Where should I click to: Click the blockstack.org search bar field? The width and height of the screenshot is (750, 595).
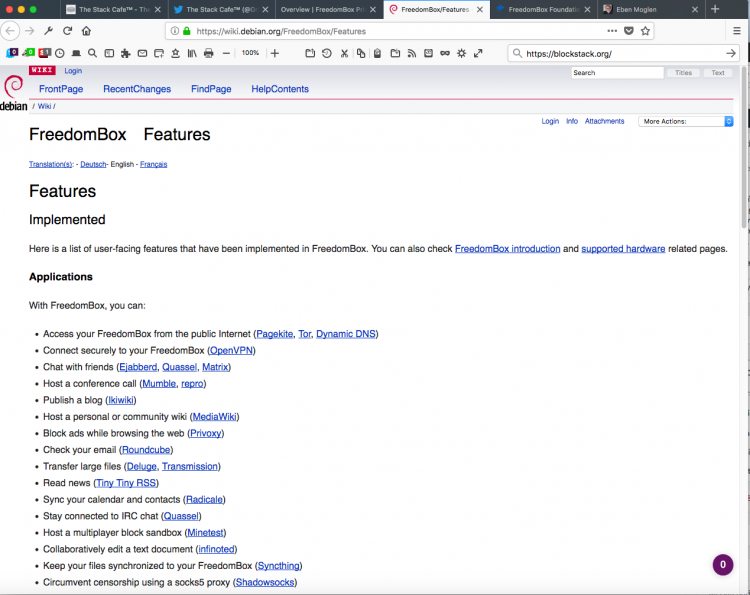(x=623, y=54)
